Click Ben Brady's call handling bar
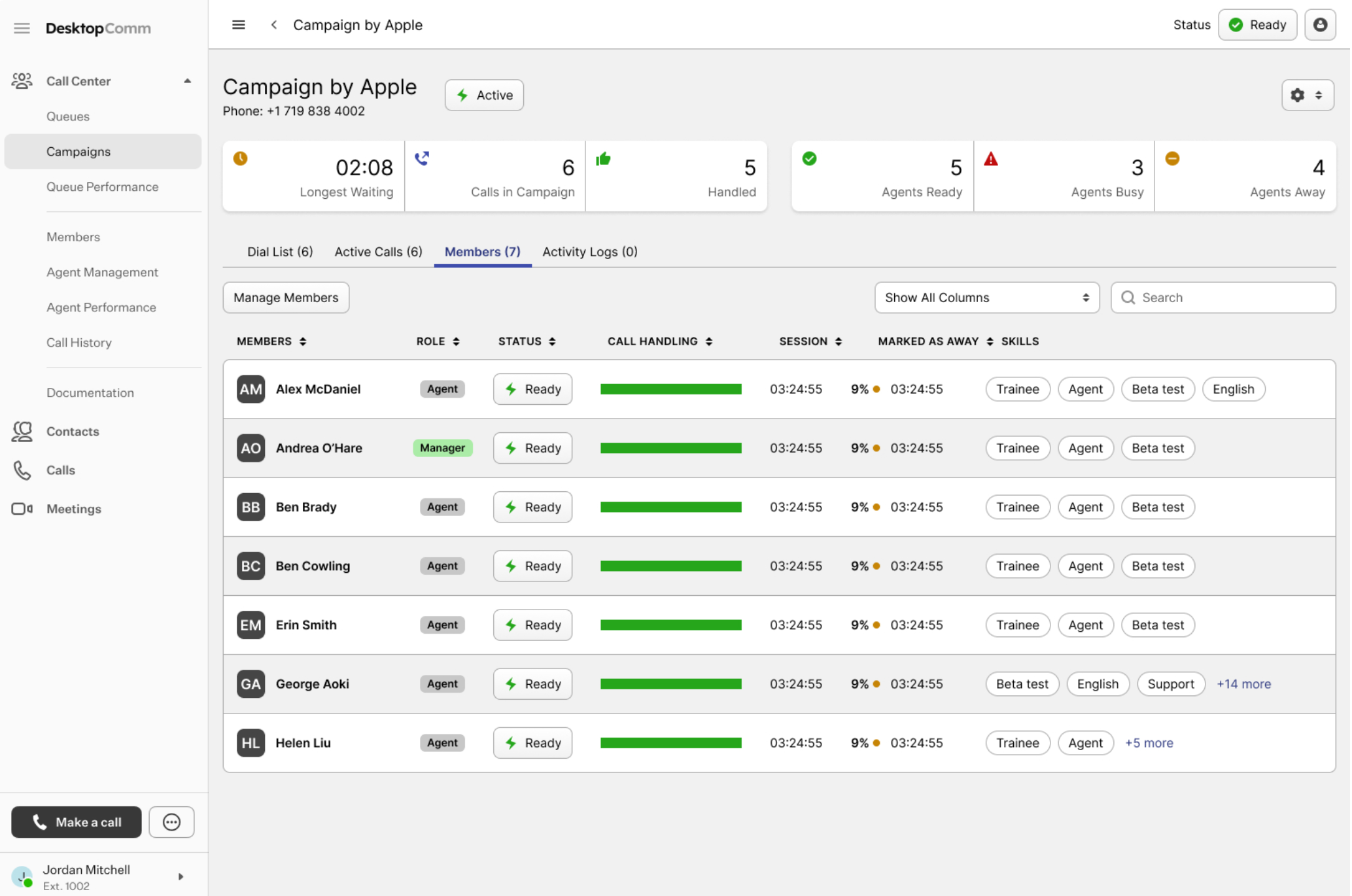The width and height of the screenshot is (1352, 896). click(x=670, y=507)
